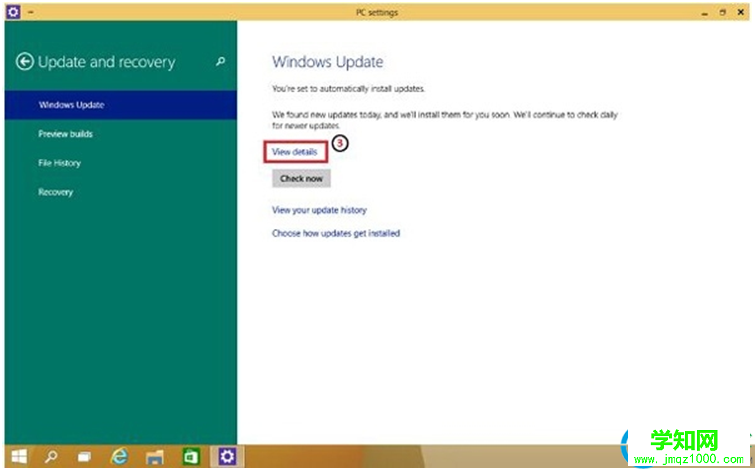
Task: Click the Windows Update page heading
Action: pos(327,62)
